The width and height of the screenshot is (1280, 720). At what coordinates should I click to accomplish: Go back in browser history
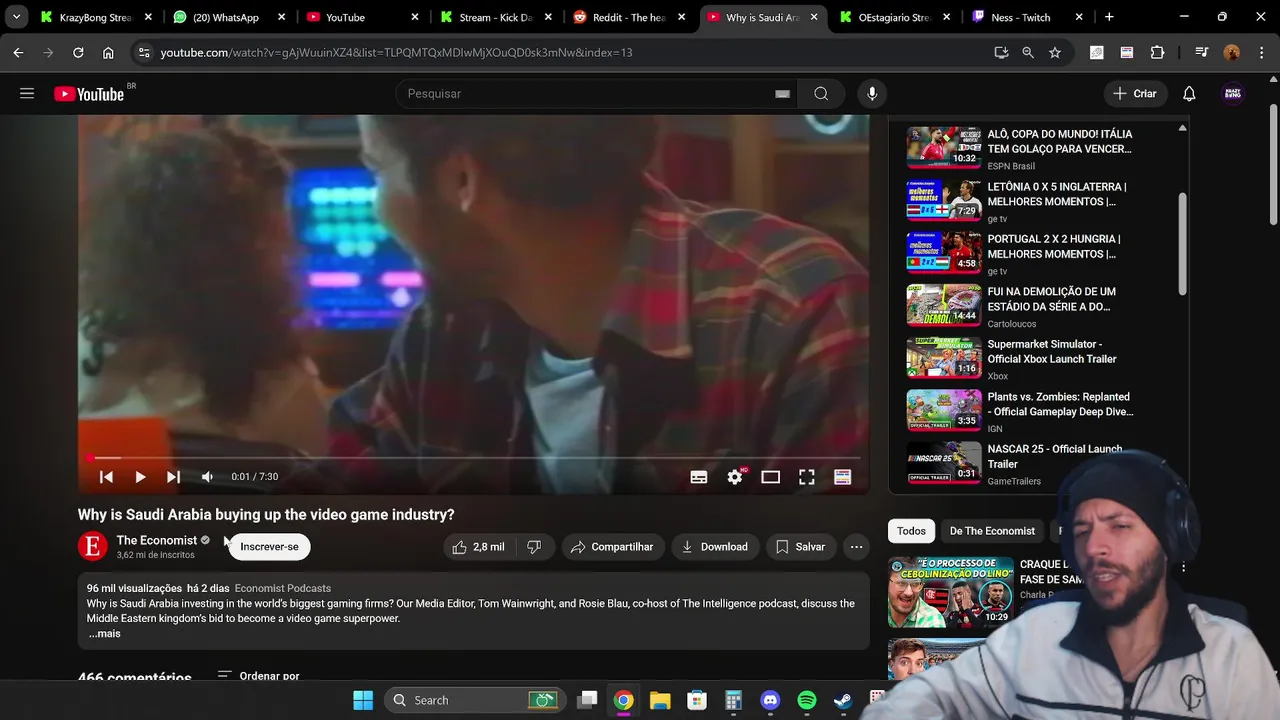pos(18,52)
